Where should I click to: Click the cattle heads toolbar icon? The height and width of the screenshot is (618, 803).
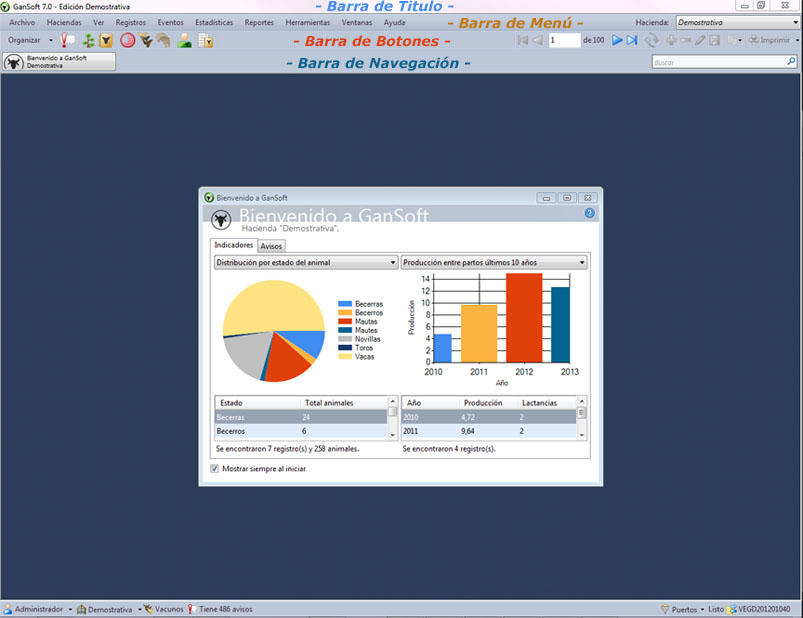coord(146,40)
